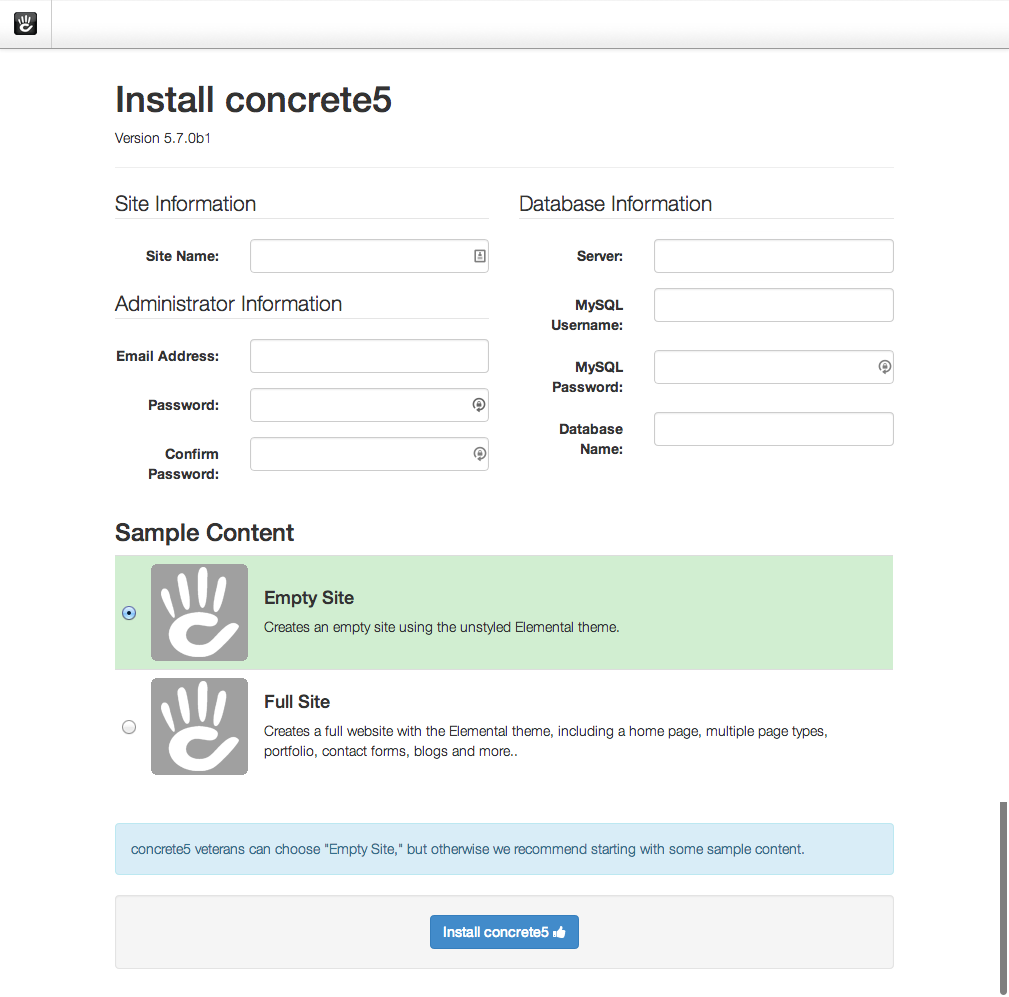1009x997 pixels.
Task: Click the Full Site hand logo thumbnail
Action: pyautogui.click(x=199, y=726)
